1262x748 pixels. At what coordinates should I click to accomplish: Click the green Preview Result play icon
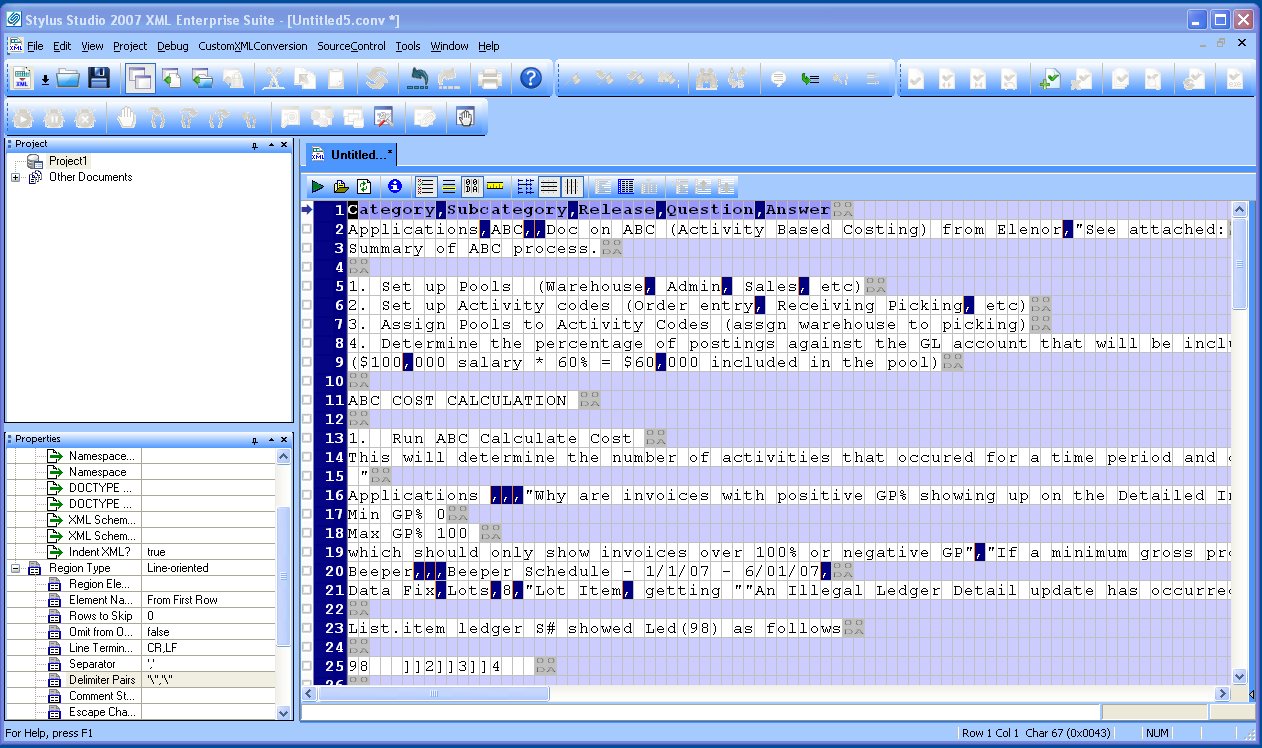[x=317, y=186]
